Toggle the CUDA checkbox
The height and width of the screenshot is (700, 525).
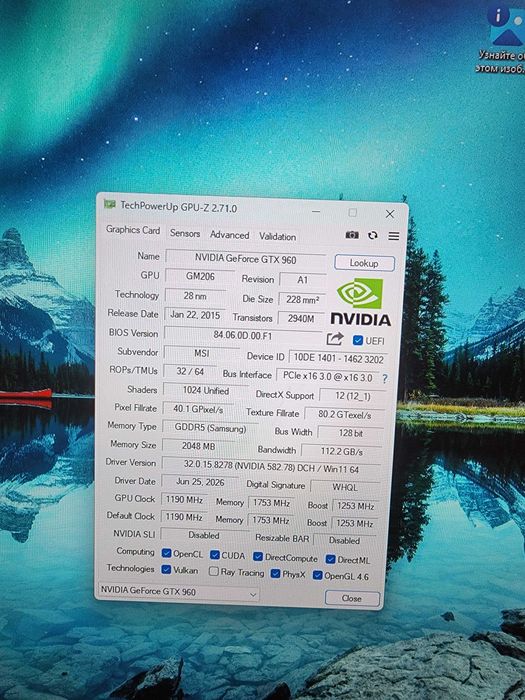click(215, 555)
